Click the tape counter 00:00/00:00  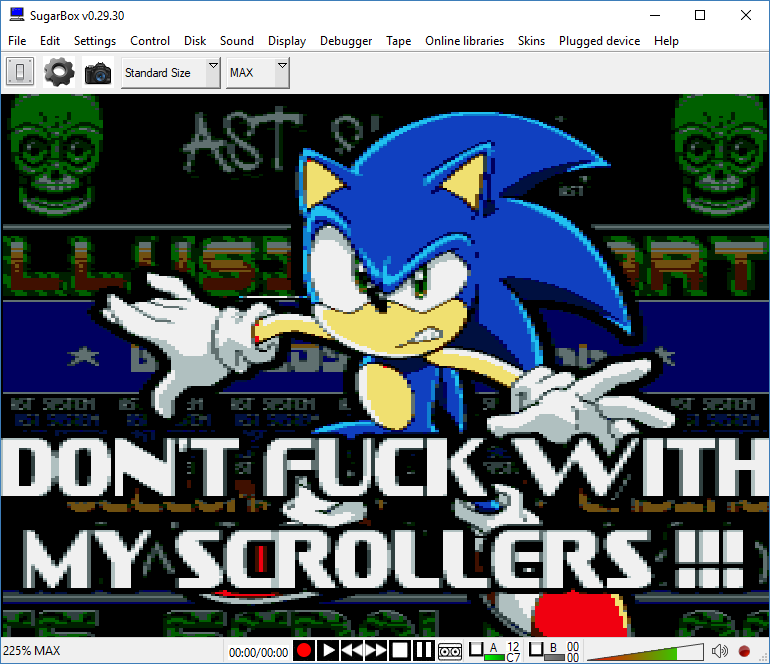(258, 652)
